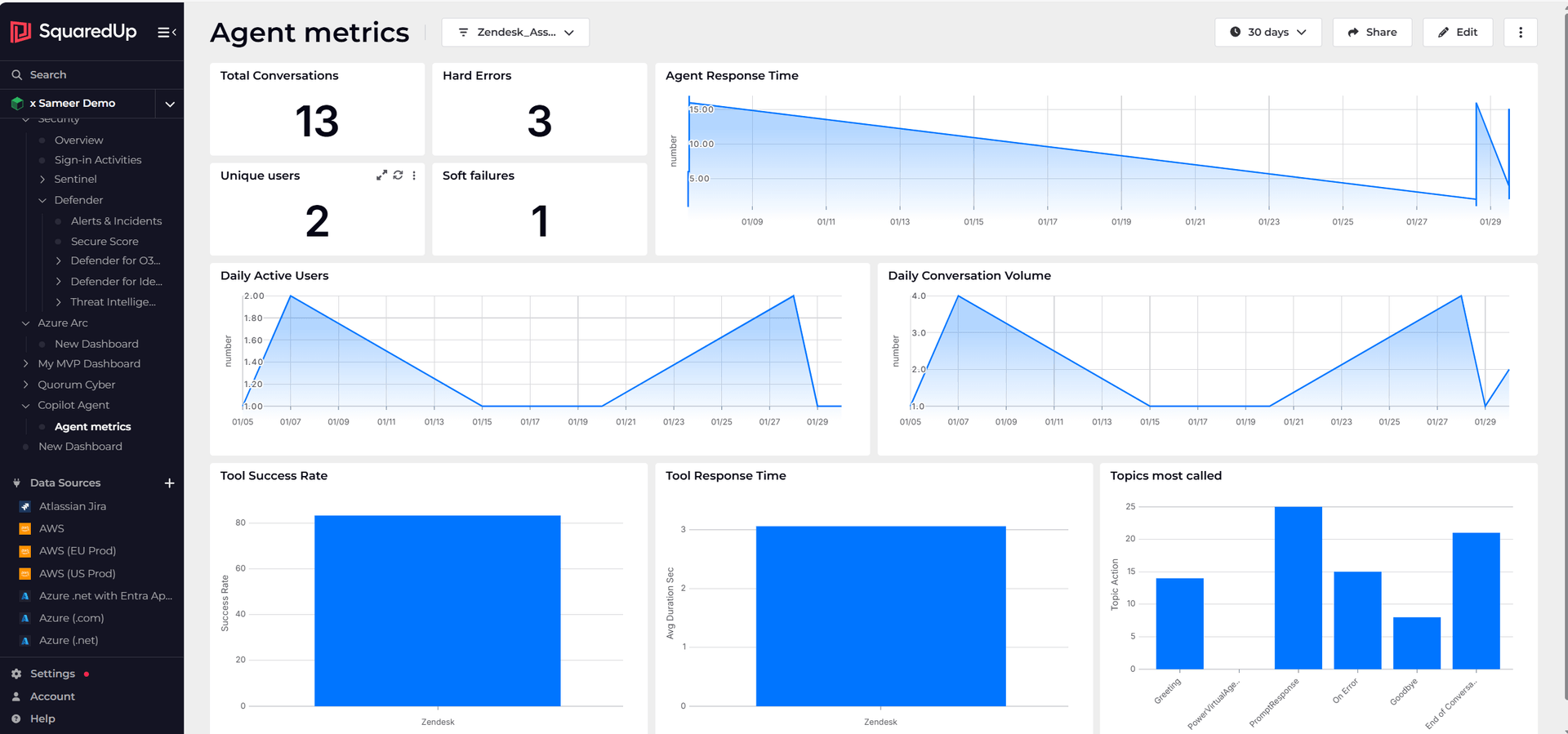Open the dashboard more options menu
1568x734 pixels.
click(1520, 33)
